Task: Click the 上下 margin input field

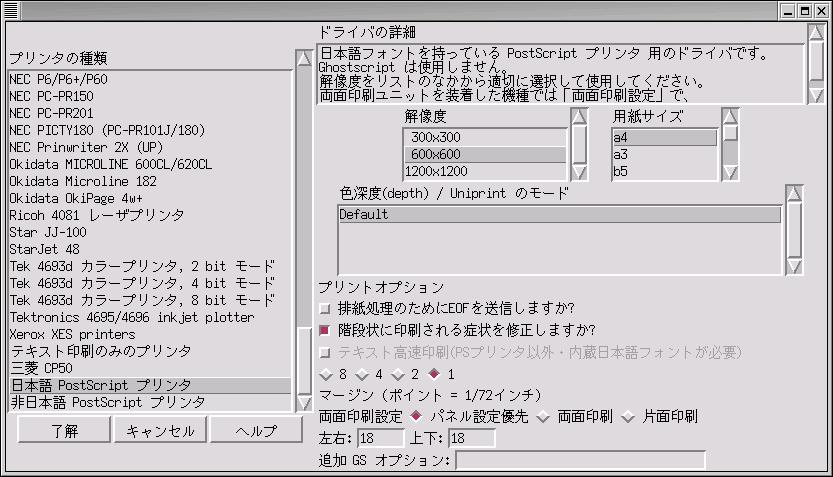Action: 472,438
